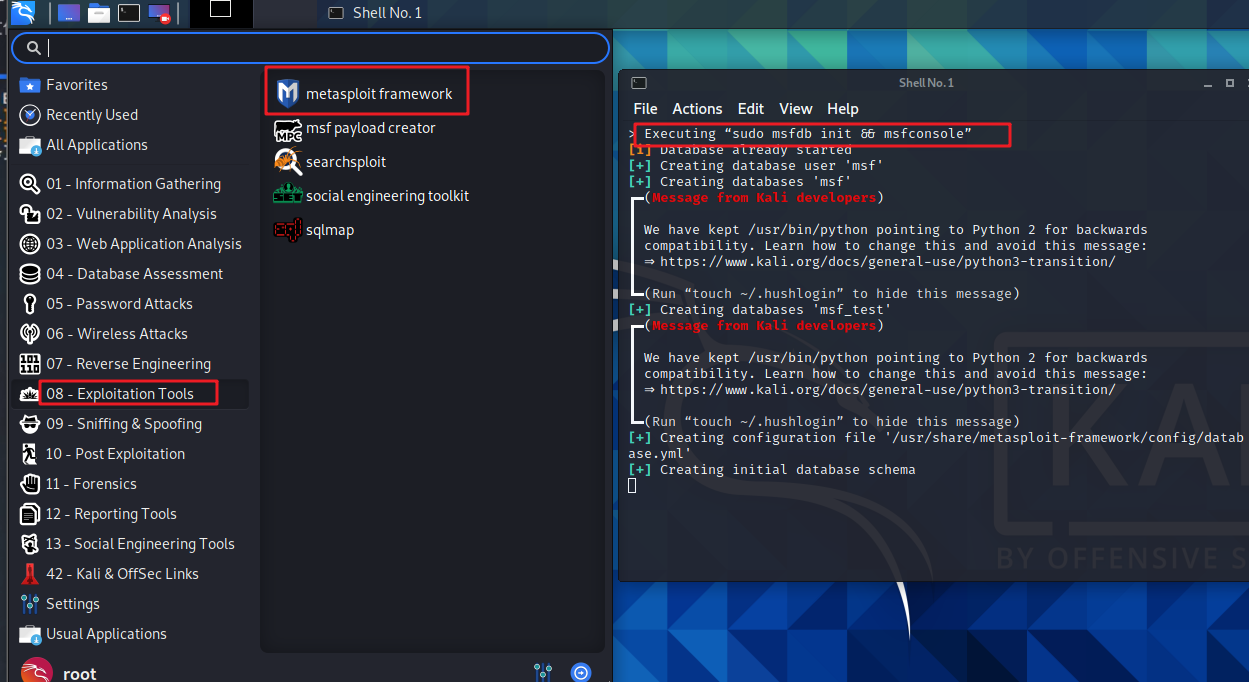This screenshot has width=1249, height=682.
Task: Switch to Shell No. 1 taskbar button
Action: click(375, 13)
